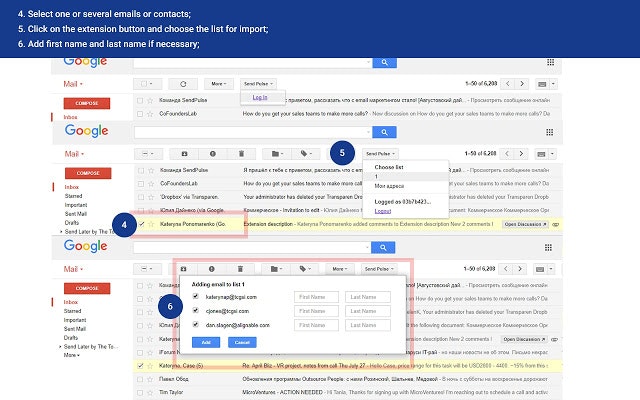Open the Mail dropdown in the top Gmail screenshot
Image resolution: width=640 pixels, height=400 pixels.
[x=73, y=84]
